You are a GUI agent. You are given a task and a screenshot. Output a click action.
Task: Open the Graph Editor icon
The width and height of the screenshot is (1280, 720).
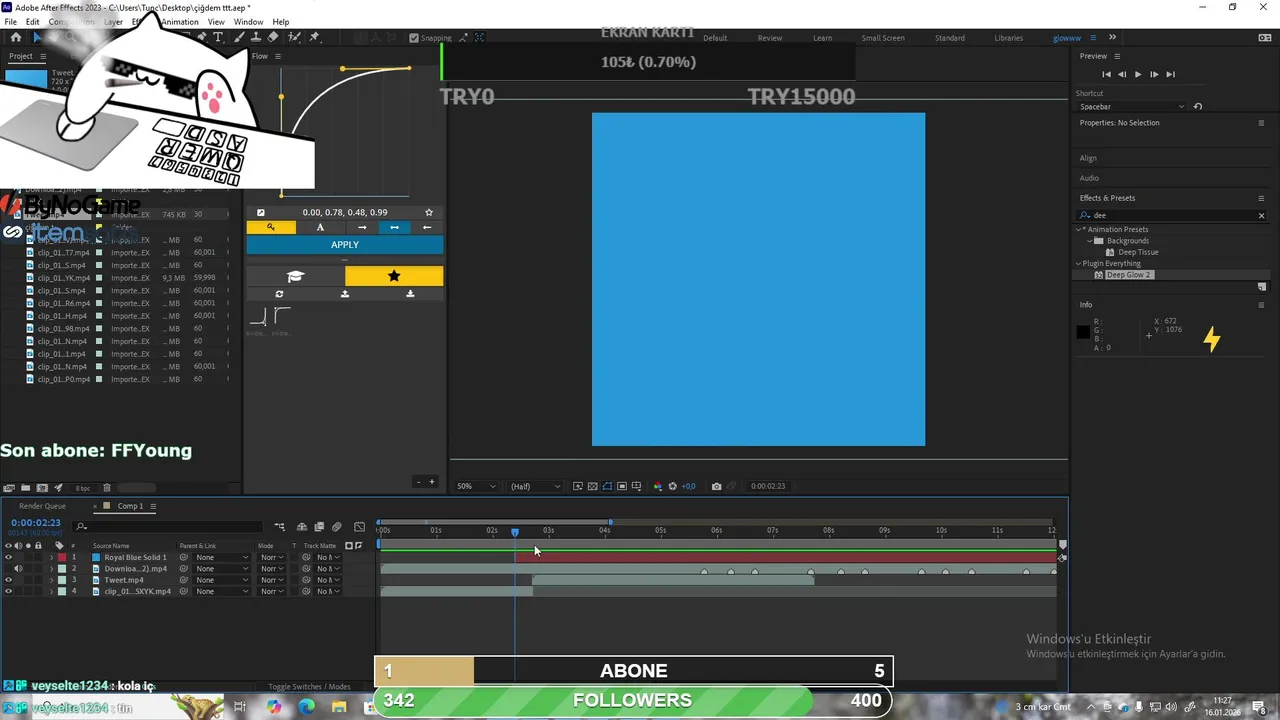coord(359,527)
